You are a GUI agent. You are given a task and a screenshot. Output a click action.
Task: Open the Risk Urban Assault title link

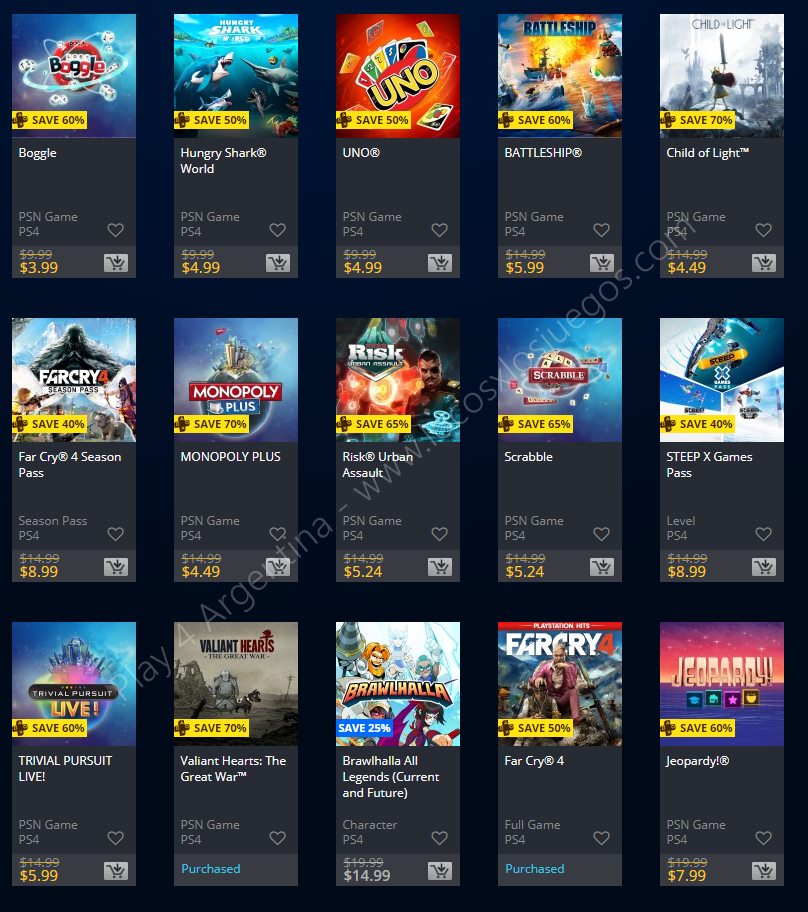pyautogui.click(x=378, y=465)
